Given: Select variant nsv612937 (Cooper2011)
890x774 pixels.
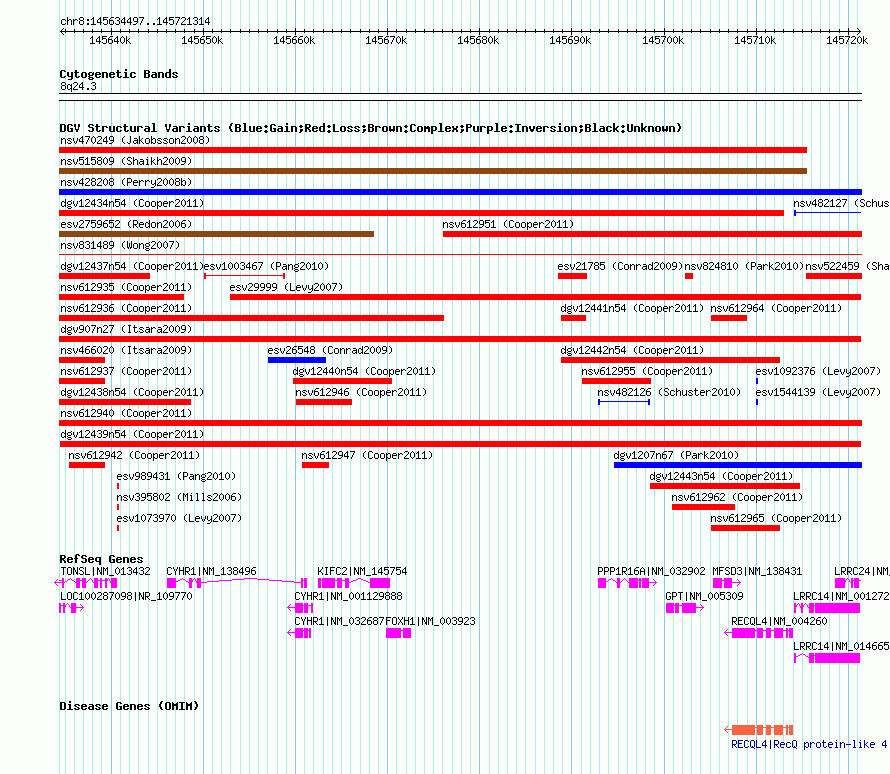Looking at the screenshot, I should [x=126, y=372].
